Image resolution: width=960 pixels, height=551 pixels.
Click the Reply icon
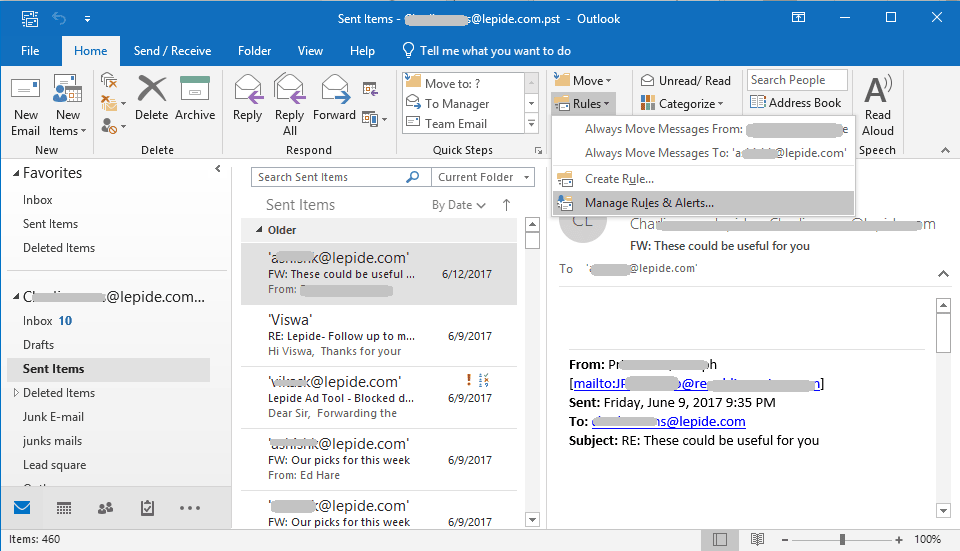pos(248,89)
